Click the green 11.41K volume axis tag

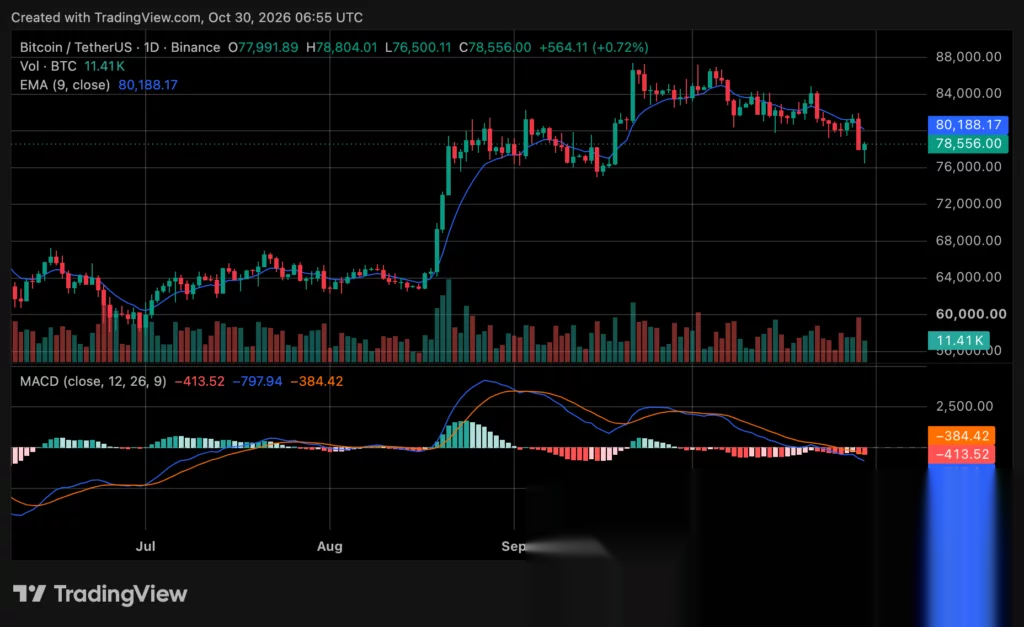[x=959, y=340]
